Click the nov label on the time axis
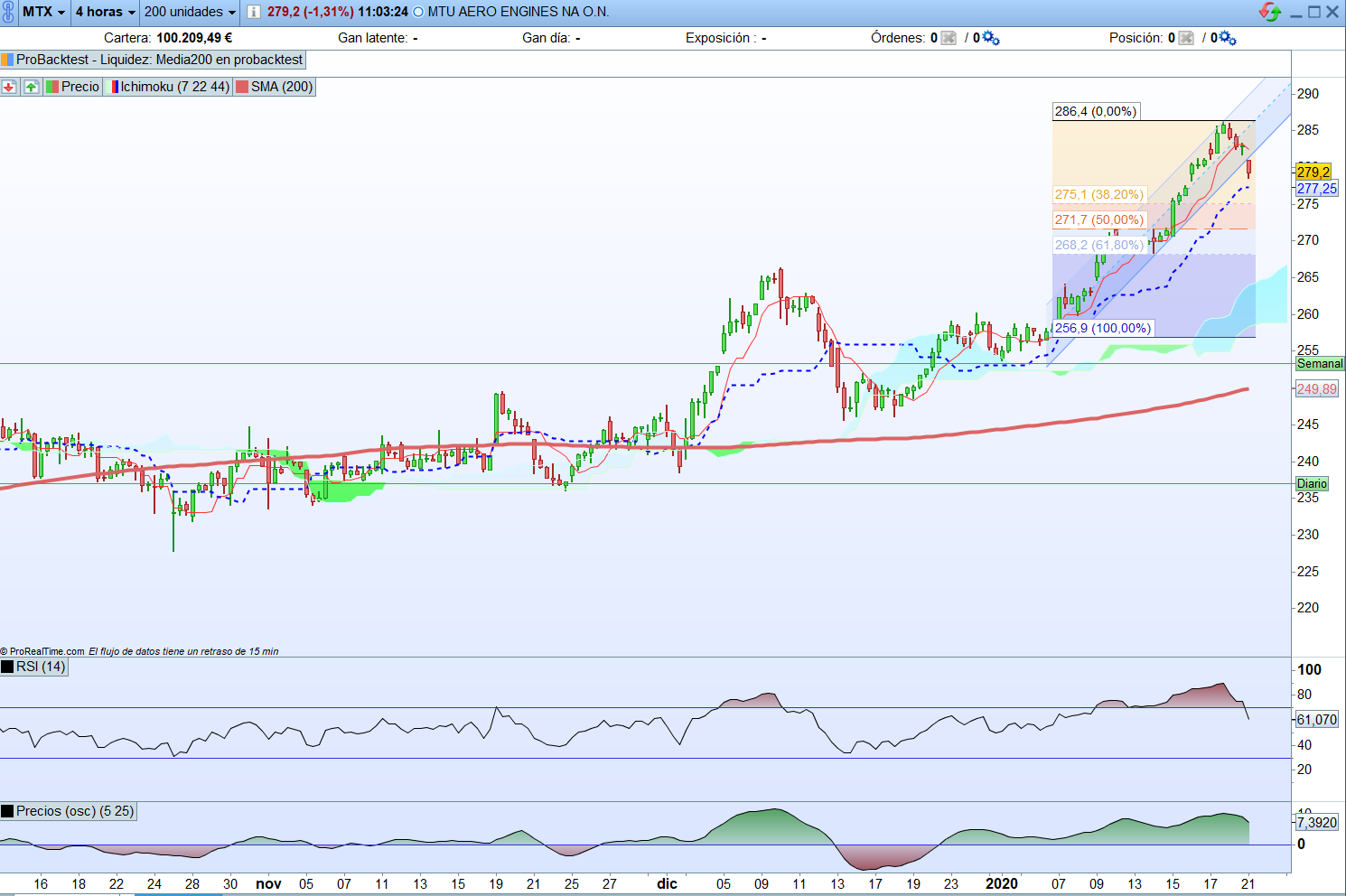Image resolution: width=1346 pixels, height=896 pixels. click(x=268, y=884)
